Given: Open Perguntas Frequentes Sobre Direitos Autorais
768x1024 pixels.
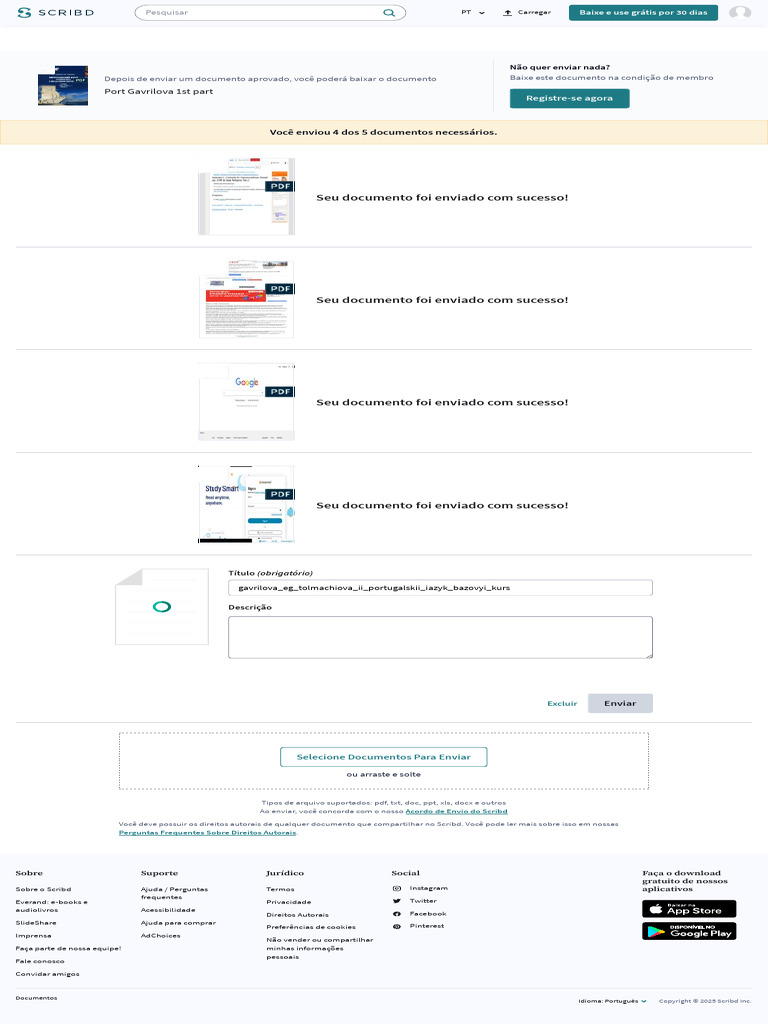Looking at the screenshot, I should (208, 833).
